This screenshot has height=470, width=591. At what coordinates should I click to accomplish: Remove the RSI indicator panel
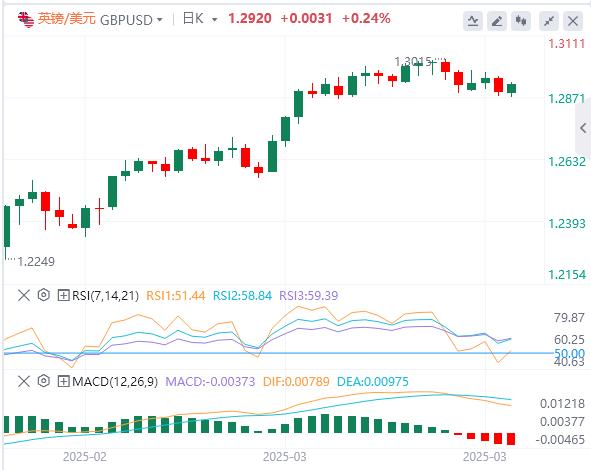[24, 295]
